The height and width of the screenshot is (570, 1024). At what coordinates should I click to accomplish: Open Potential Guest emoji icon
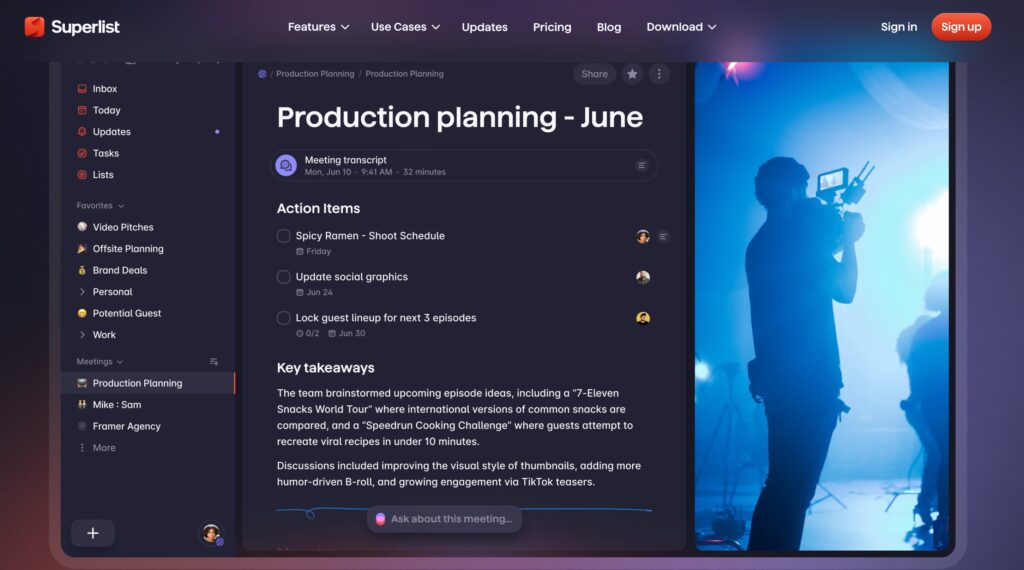(x=82, y=313)
